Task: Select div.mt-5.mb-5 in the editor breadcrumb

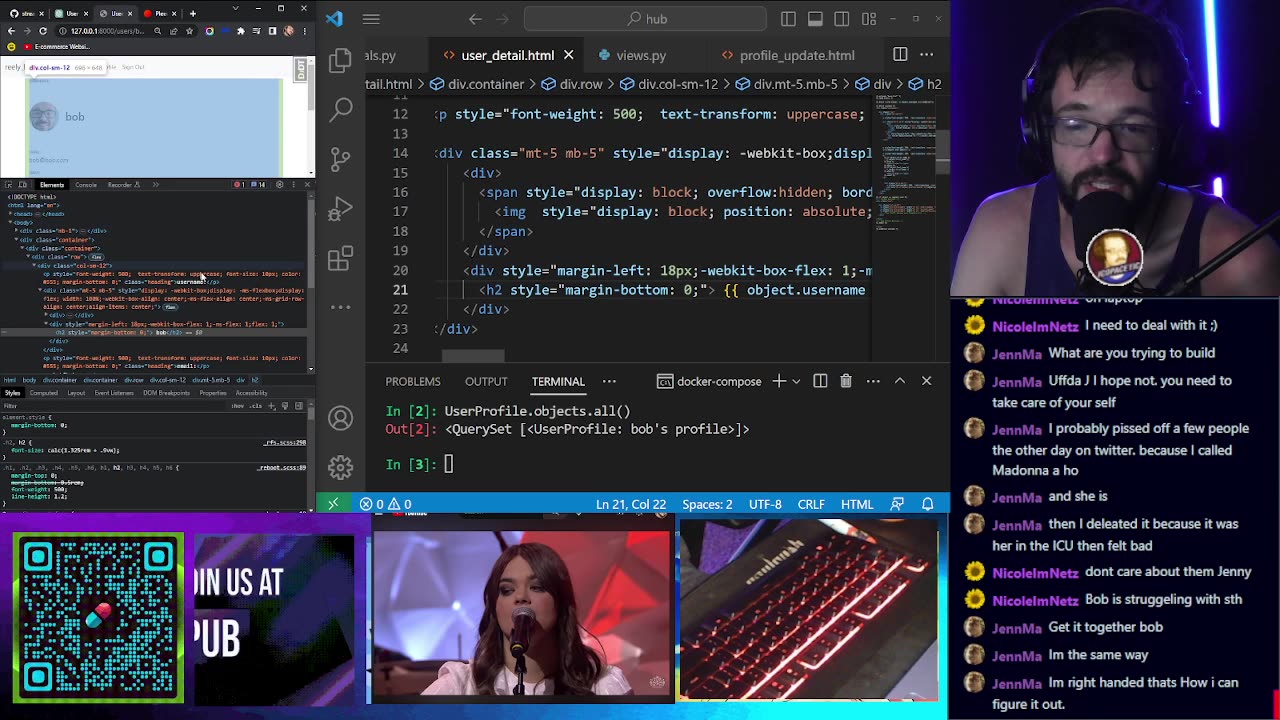Action: point(785,84)
